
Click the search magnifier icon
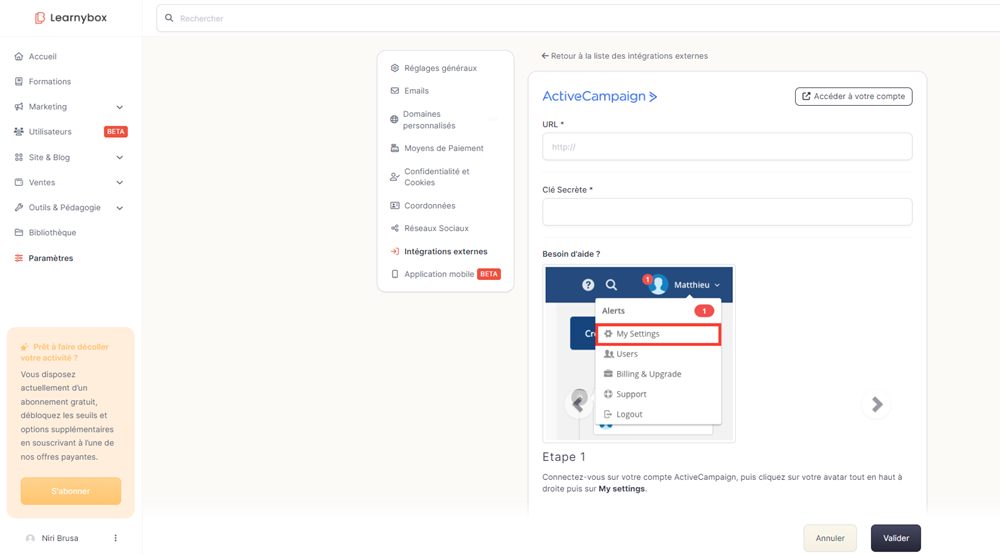point(169,18)
